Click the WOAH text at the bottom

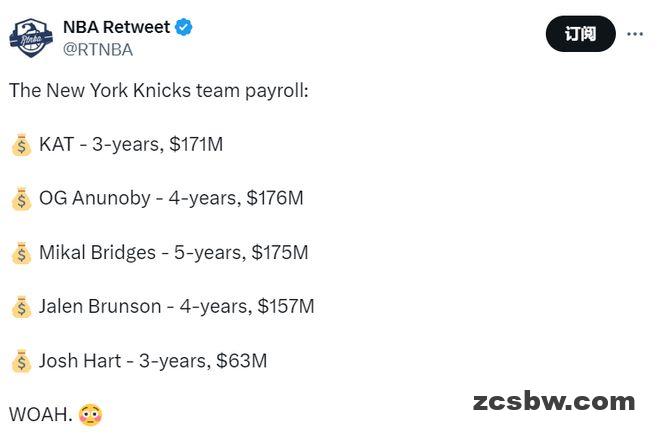pyautogui.click(x=41, y=415)
